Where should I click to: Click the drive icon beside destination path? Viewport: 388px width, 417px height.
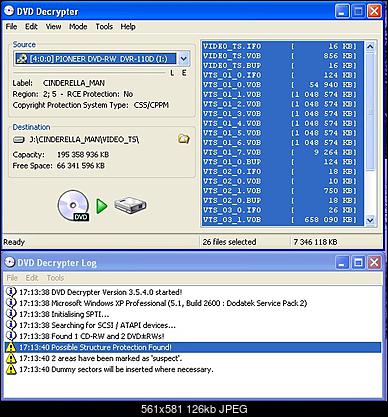point(19,139)
